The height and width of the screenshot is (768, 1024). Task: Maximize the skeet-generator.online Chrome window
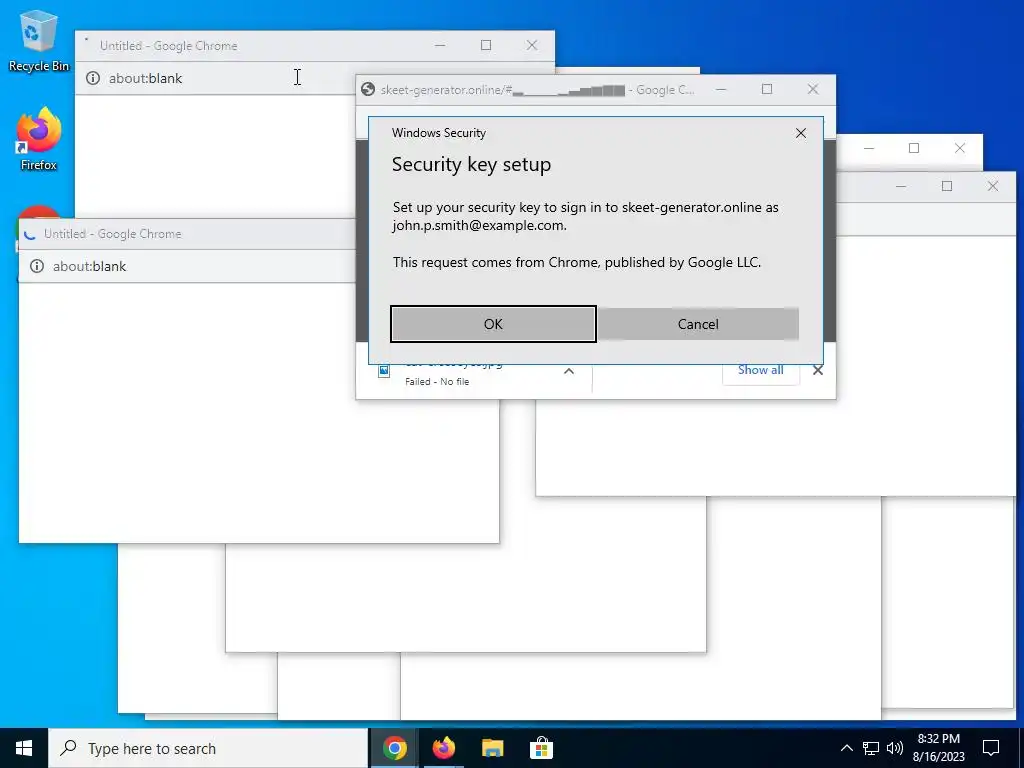[x=767, y=89]
